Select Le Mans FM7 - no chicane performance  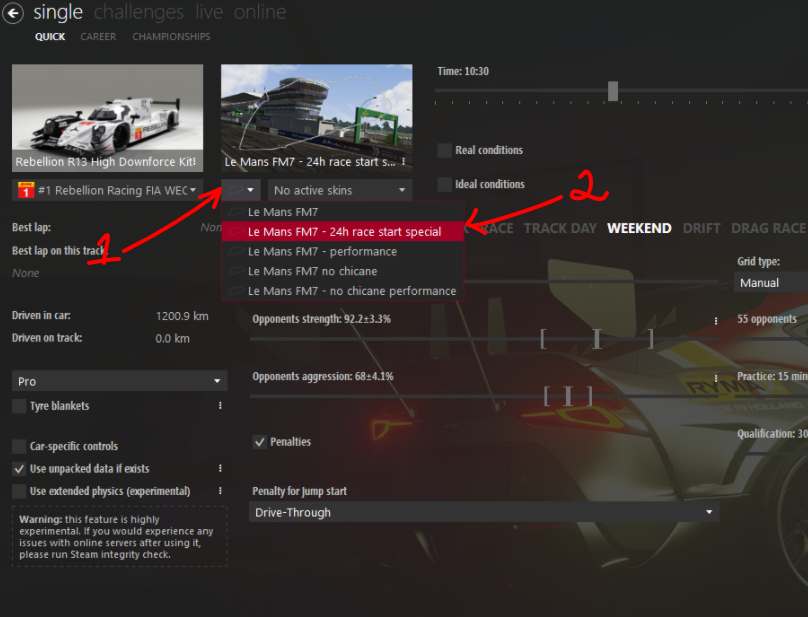[343, 291]
